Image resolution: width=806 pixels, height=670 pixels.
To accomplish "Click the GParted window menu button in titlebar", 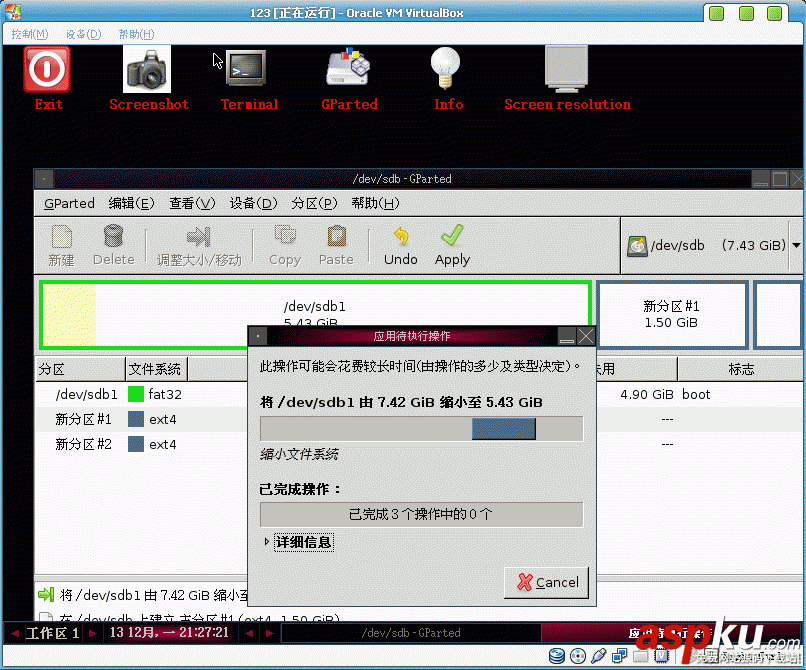I will click(x=44, y=179).
